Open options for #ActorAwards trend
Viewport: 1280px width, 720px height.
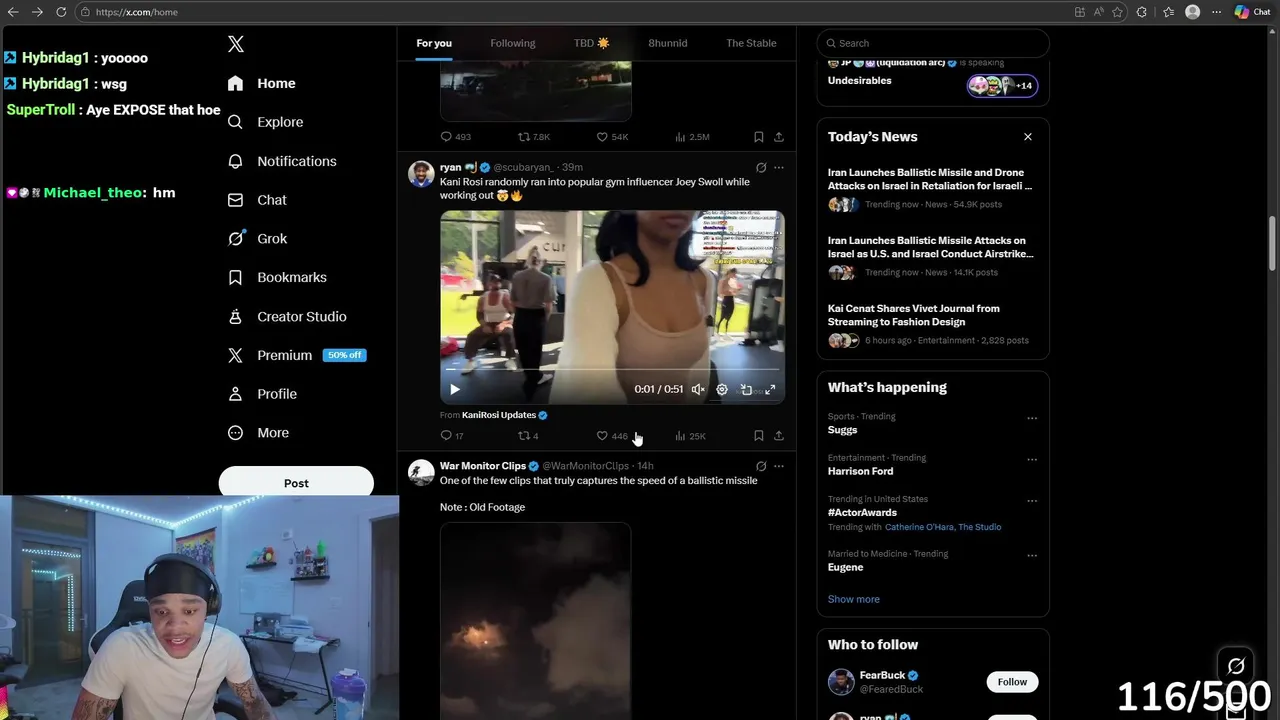tap(1032, 501)
